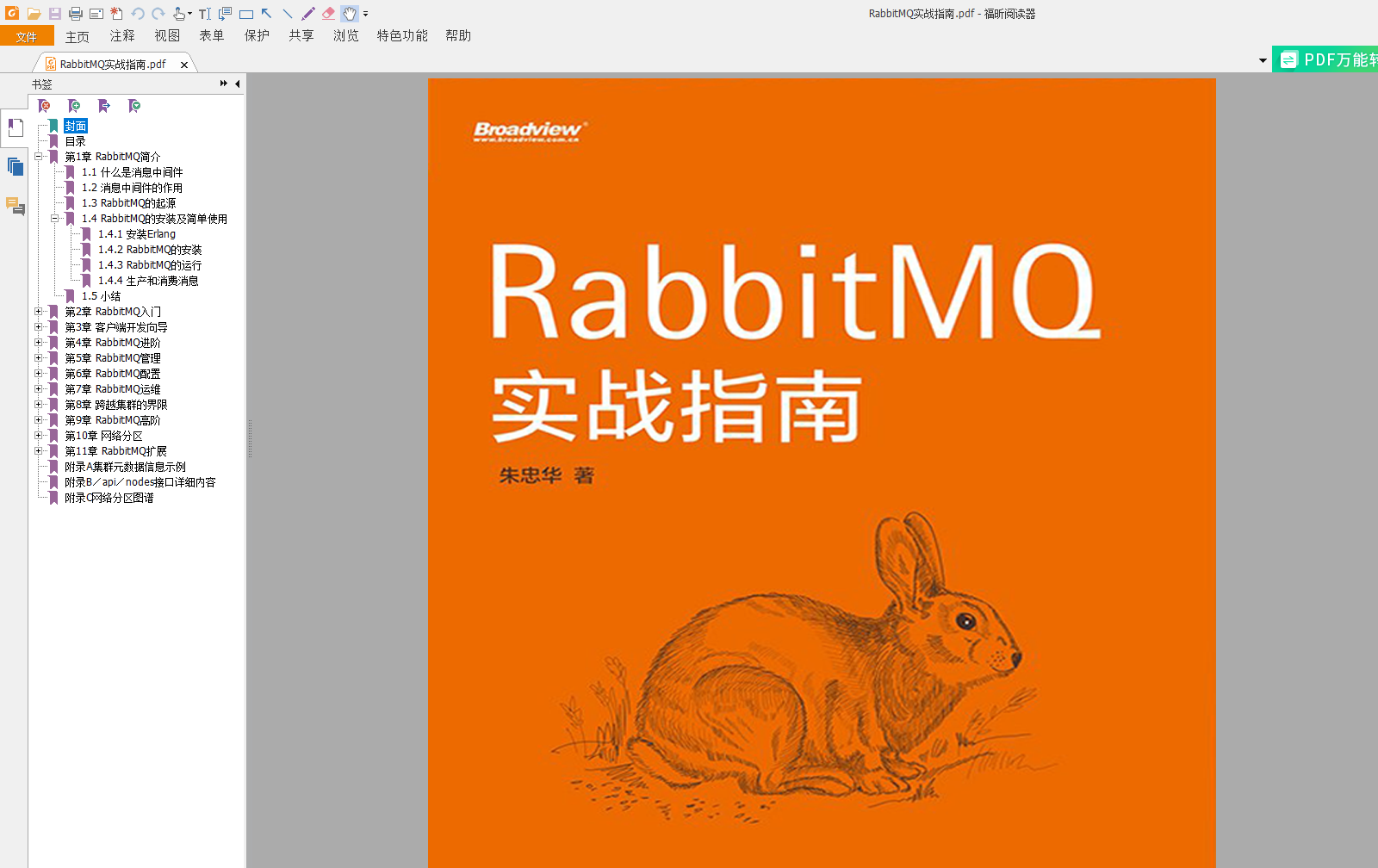Close the RabbitMQ实战指南.pdf document tab
The width and height of the screenshot is (1378, 868).
click(x=184, y=65)
